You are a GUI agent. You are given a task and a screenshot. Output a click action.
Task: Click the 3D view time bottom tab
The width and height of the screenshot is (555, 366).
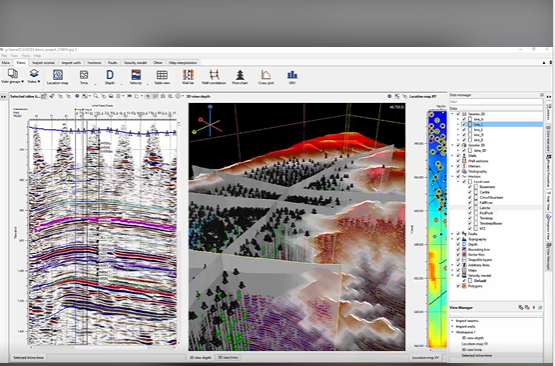pos(228,358)
